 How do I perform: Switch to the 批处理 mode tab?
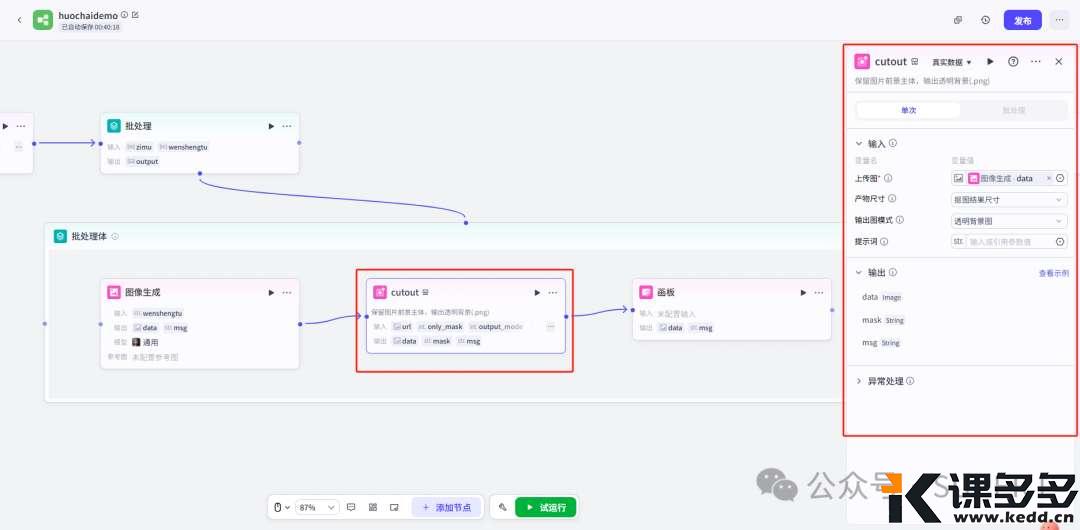tap(1013, 111)
